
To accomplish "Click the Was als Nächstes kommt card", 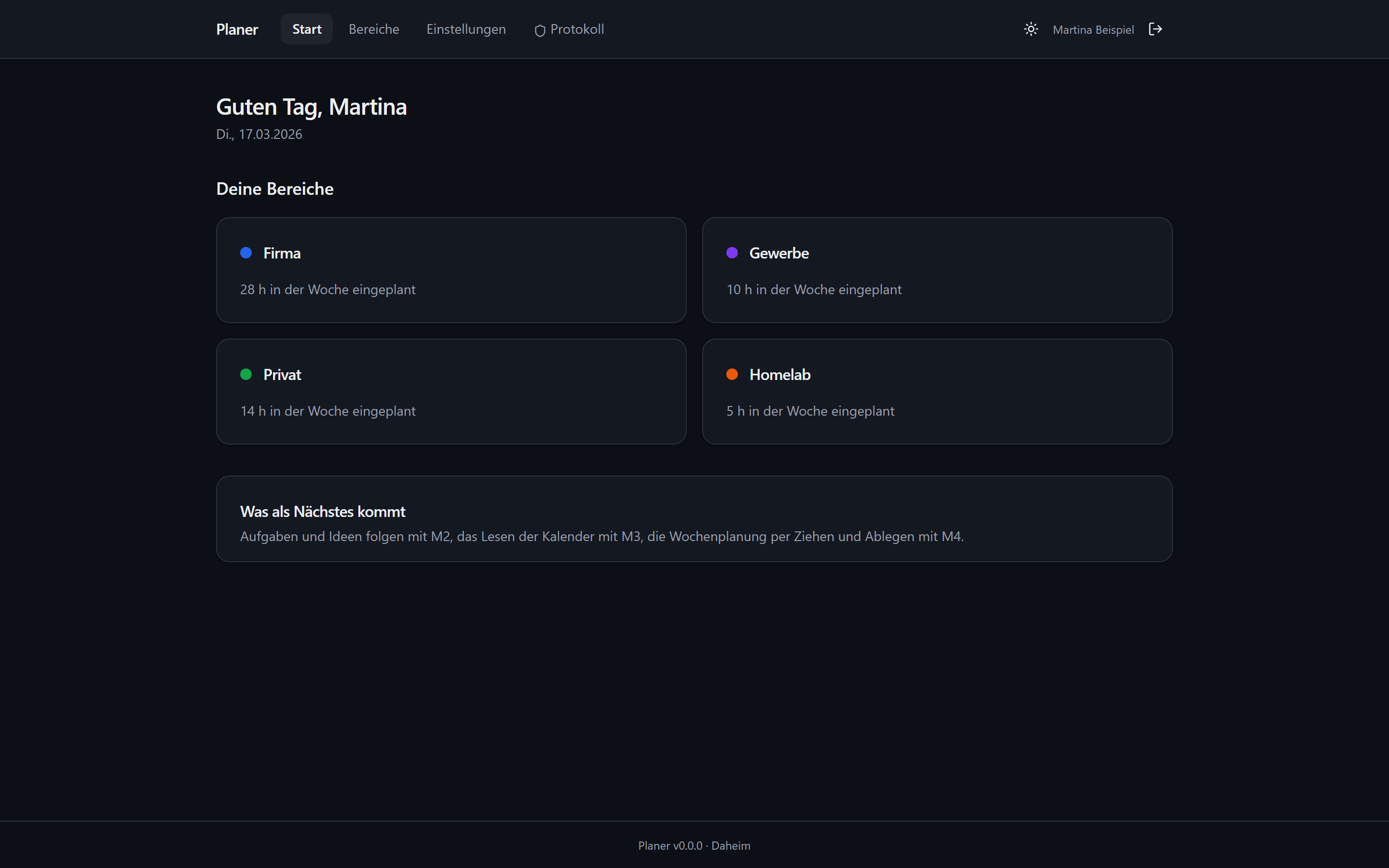I will tap(694, 518).
